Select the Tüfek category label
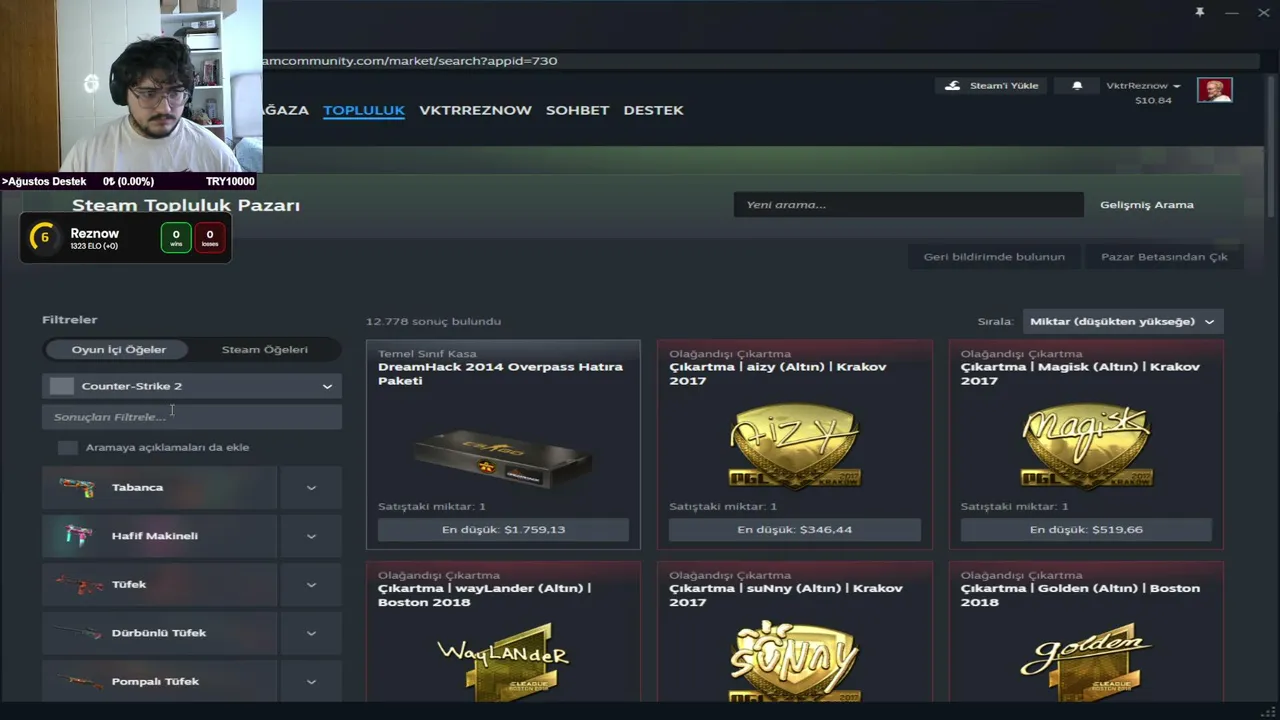The image size is (1280, 720). [x=129, y=585]
